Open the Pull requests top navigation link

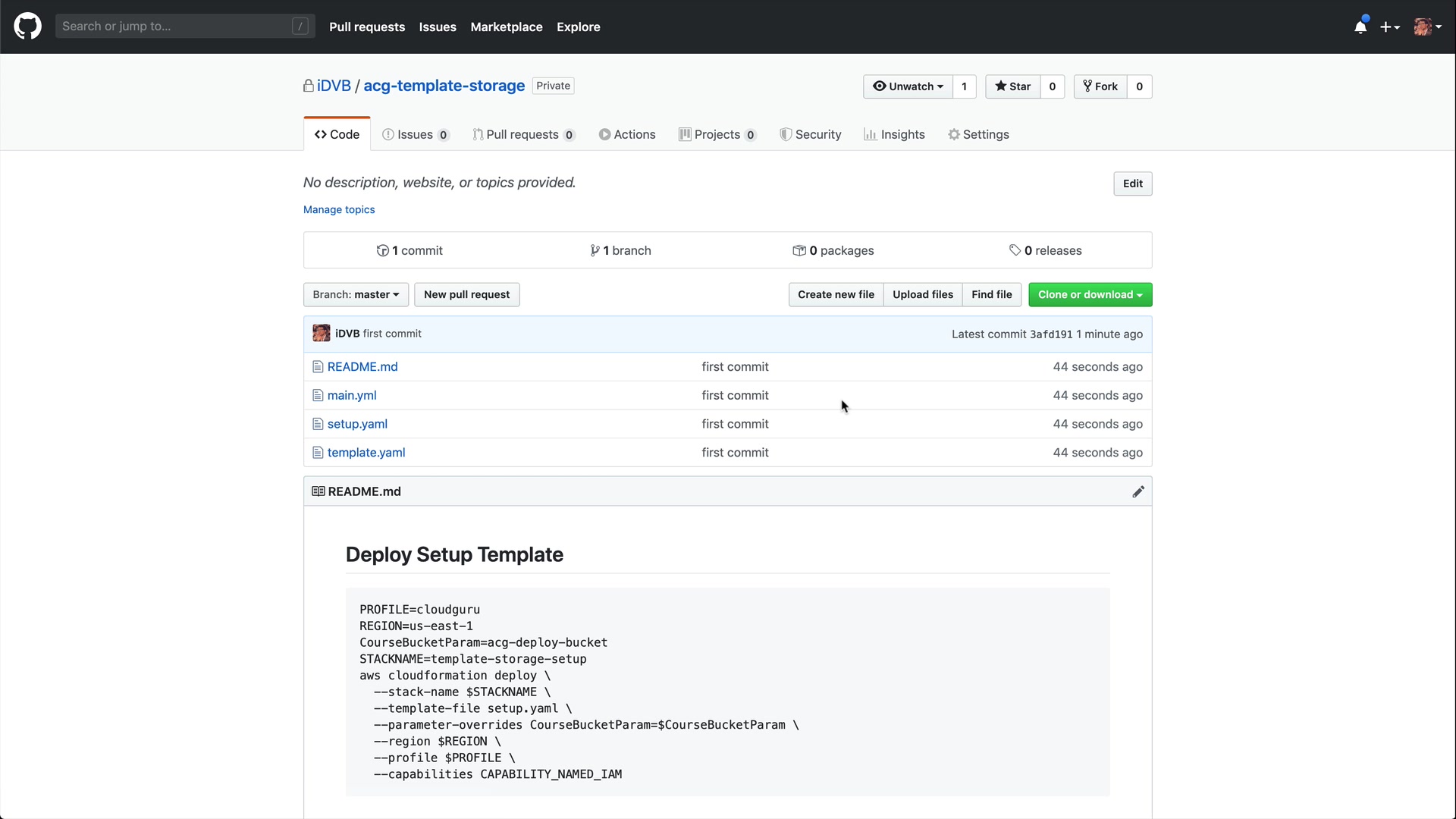pos(367,27)
